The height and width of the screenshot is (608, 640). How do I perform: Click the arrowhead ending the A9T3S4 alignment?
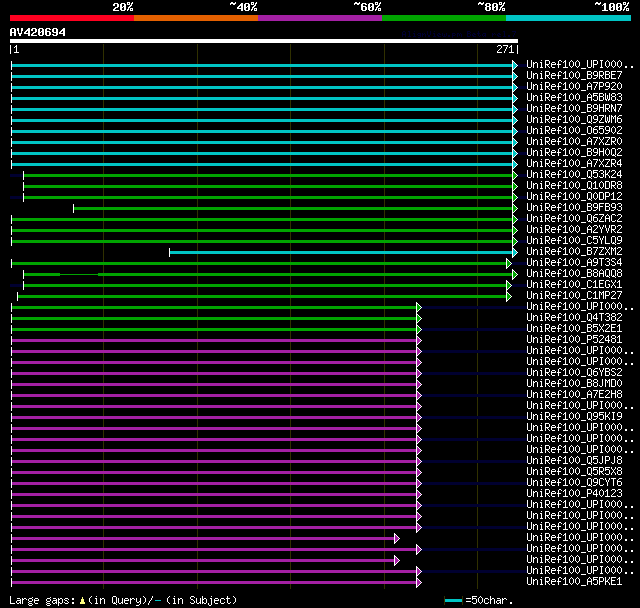pyautogui.click(x=509, y=264)
